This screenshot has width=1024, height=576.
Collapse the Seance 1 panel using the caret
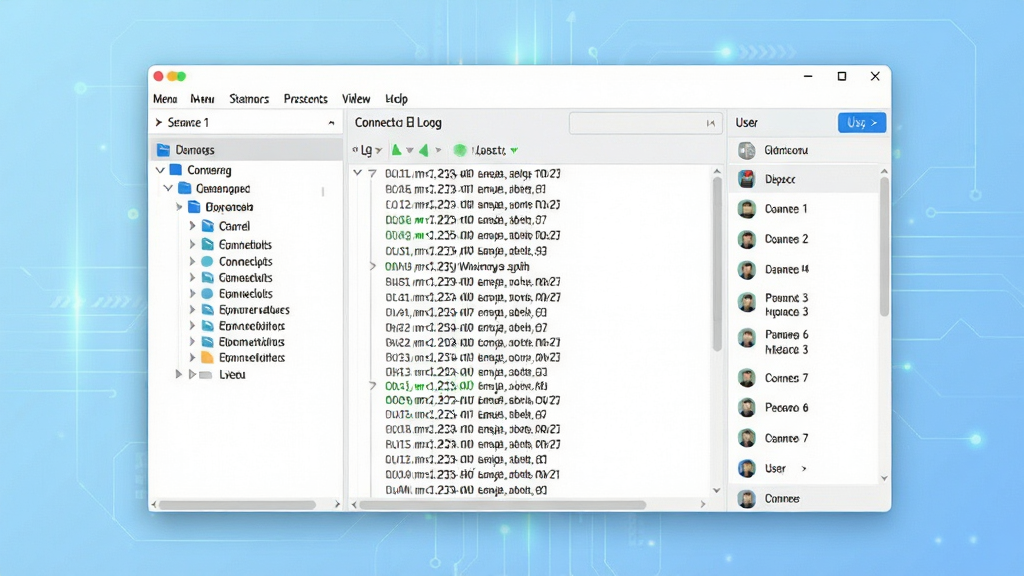[331, 123]
